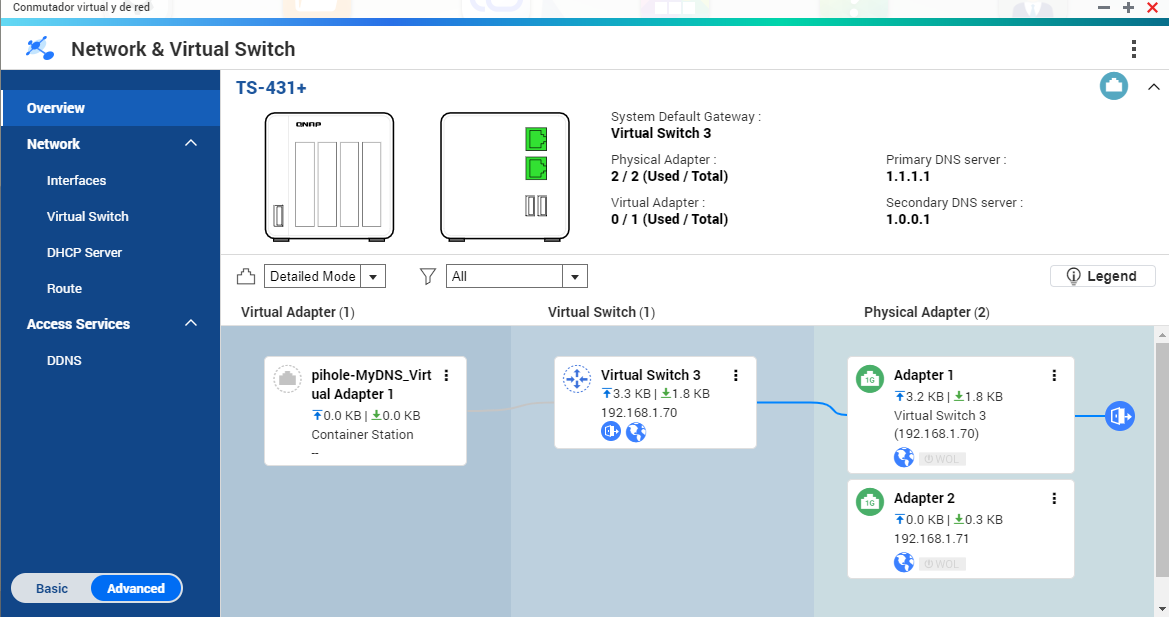Open the three-dot menu in title bar
Image resolution: width=1169 pixels, height=617 pixels.
click(x=1133, y=49)
